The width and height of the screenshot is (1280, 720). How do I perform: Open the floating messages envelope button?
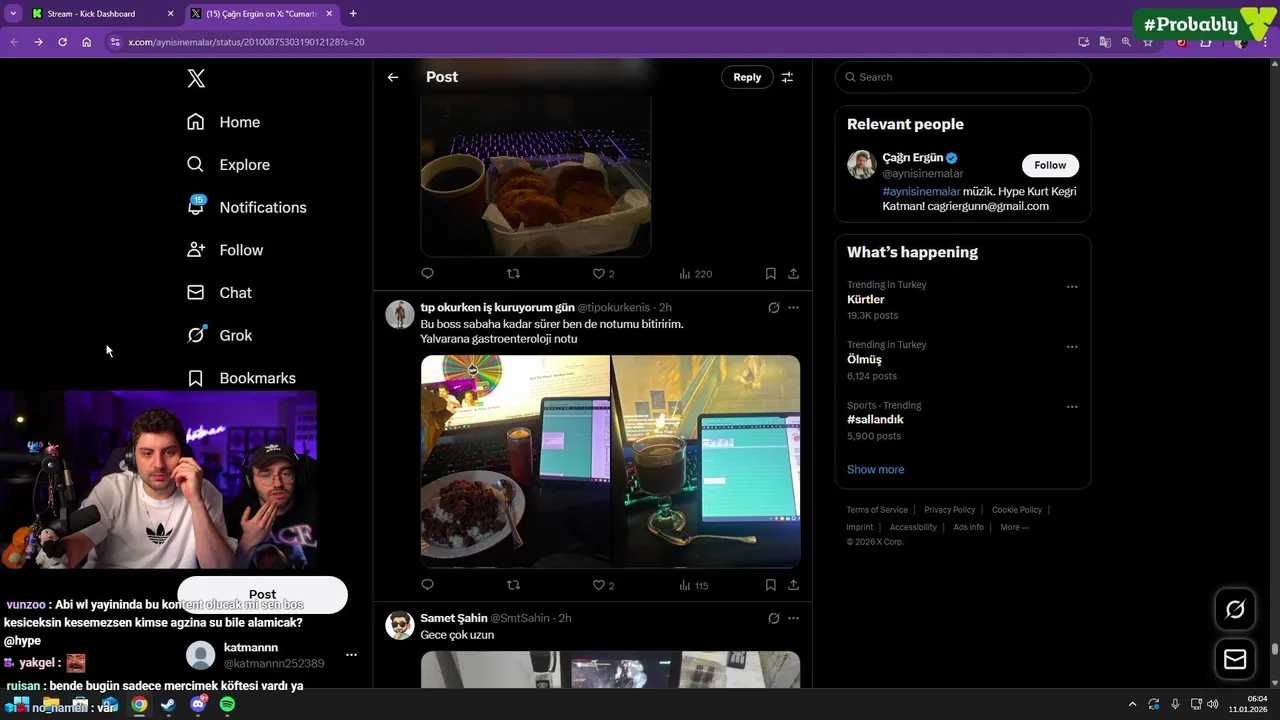tap(1235, 659)
